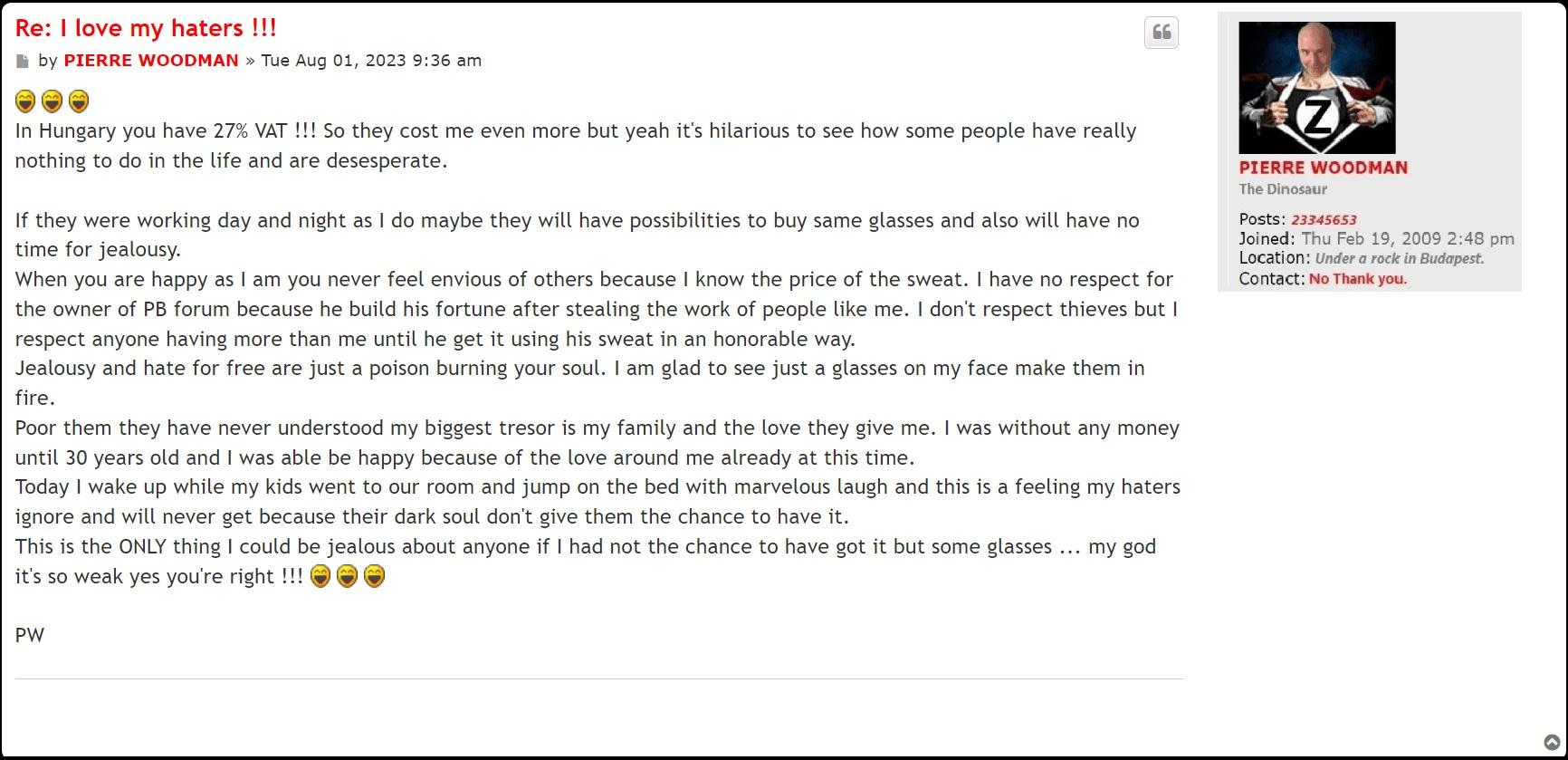The height and width of the screenshot is (760, 1568).
Task: Click the middle emoji after "you're right !!!"
Action: [x=348, y=576]
